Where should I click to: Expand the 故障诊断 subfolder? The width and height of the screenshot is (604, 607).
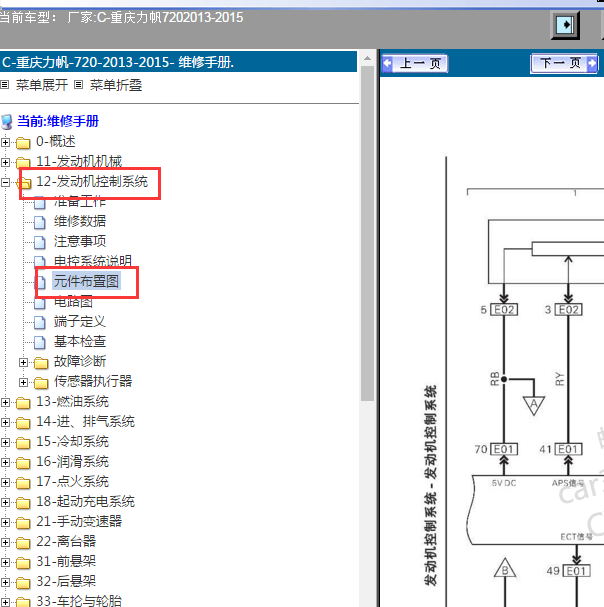pyautogui.click(x=23, y=362)
